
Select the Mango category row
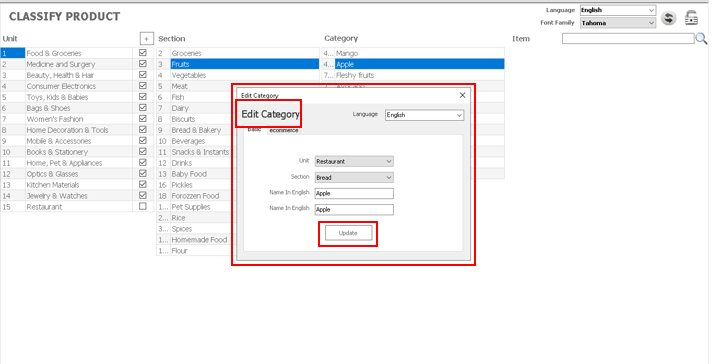pyautogui.click(x=413, y=53)
